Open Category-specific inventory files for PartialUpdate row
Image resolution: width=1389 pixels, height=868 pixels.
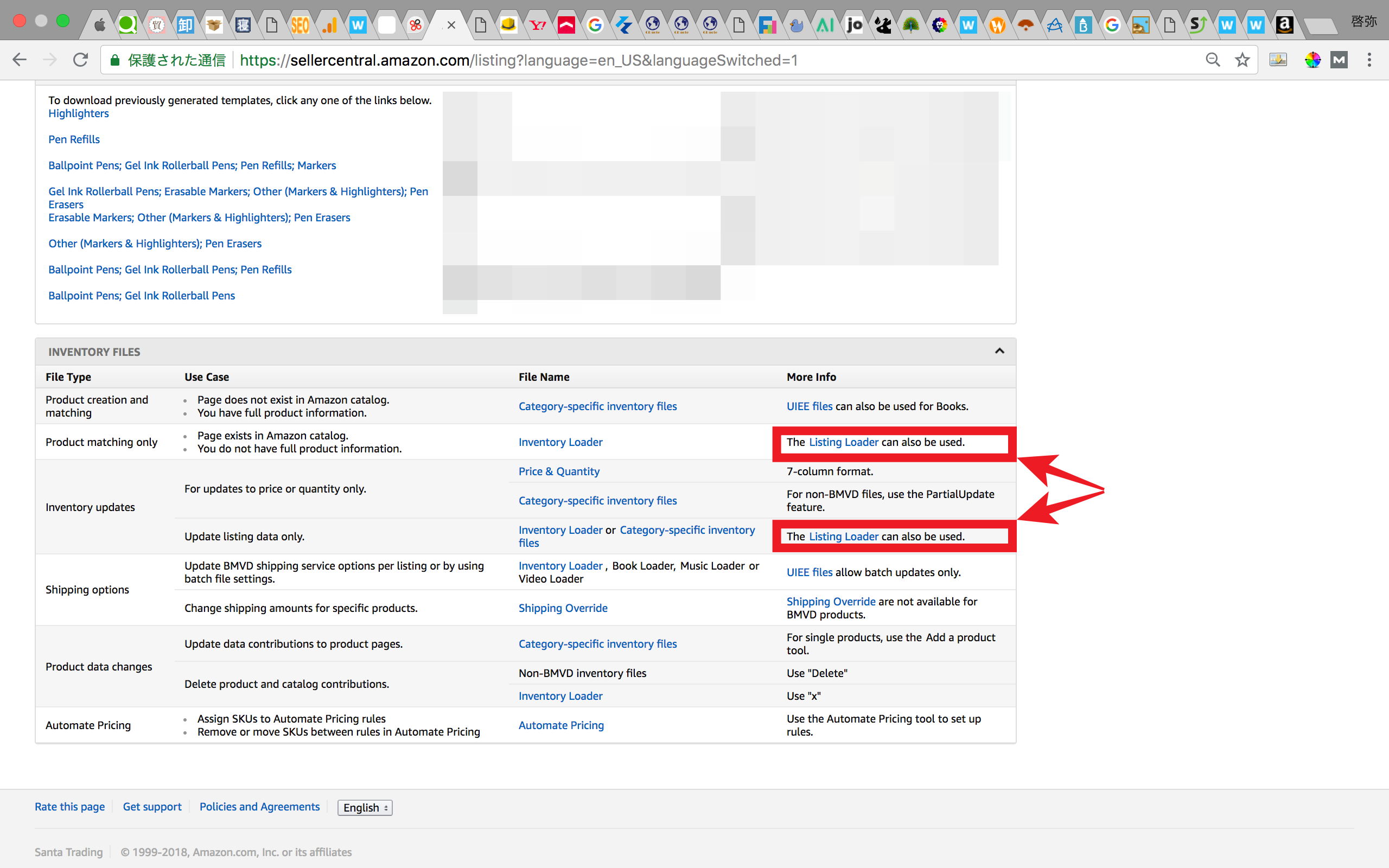pos(597,501)
